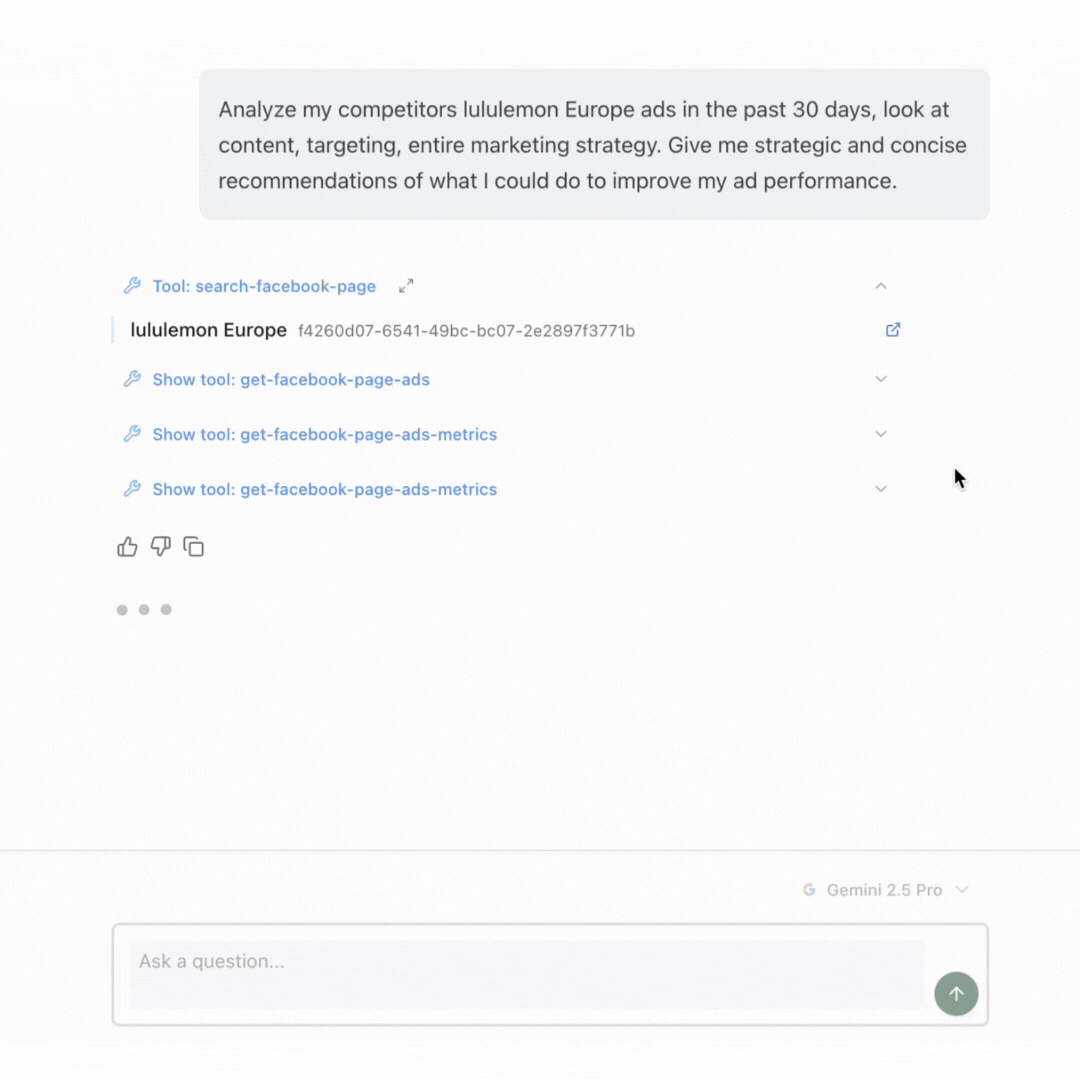Click the Tool: search-facebook-page label
1080x1080 pixels.
click(x=264, y=285)
